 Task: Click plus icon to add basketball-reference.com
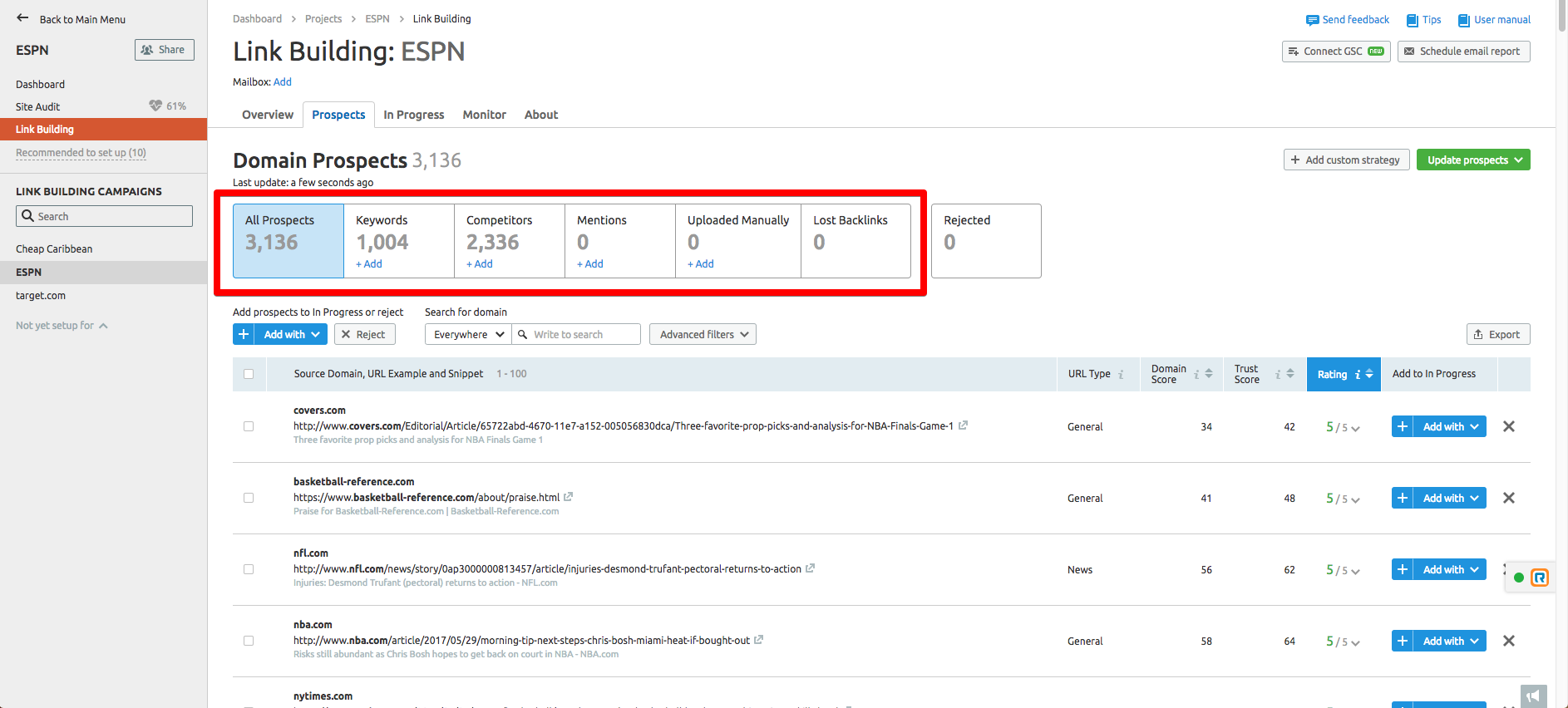tap(1403, 498)
